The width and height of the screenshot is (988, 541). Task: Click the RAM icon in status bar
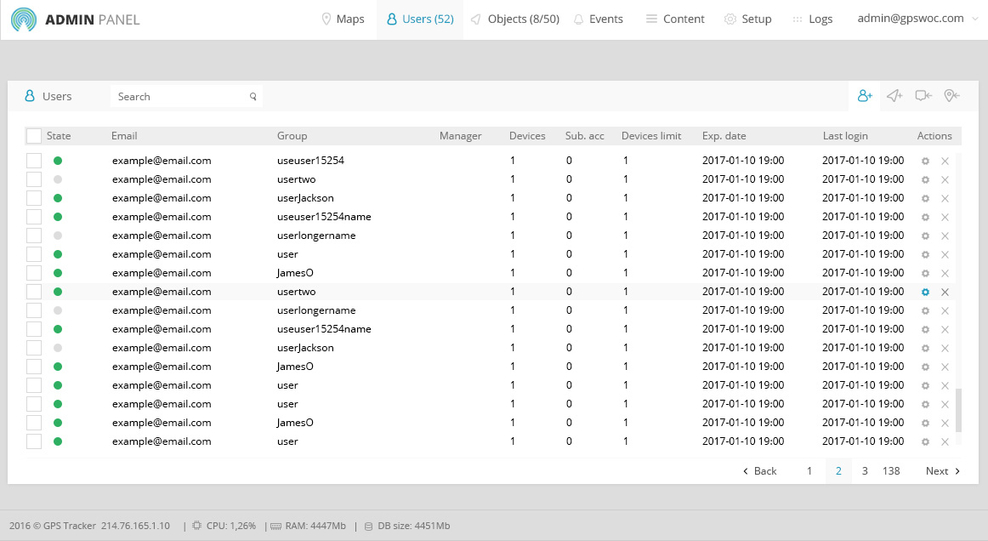click(x=276, y=526)
